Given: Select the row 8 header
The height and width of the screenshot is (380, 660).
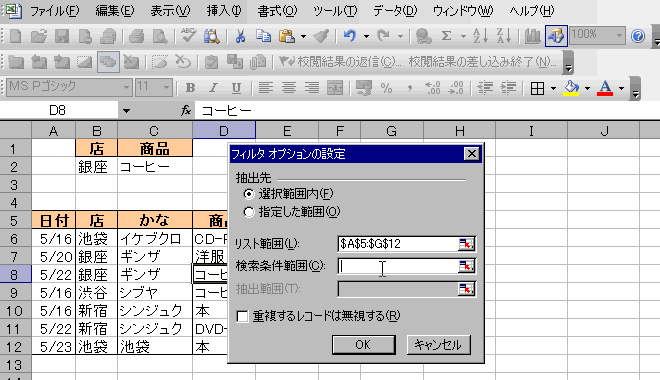Looking at the screenshot, I should (16, 275).
